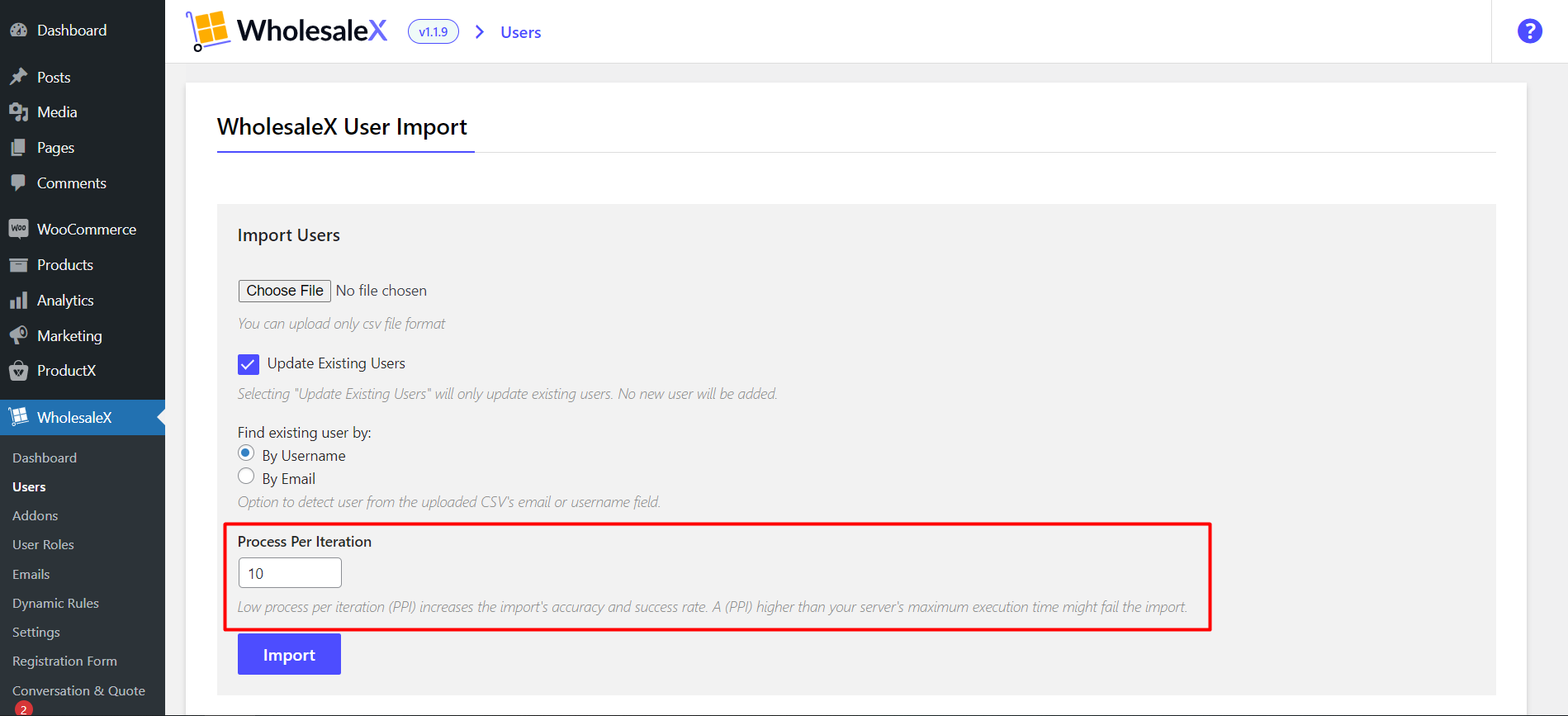Open the WholesaleX Settings submenu
Viewport: 1568px width, 716px height.
[x=36, y=633]
